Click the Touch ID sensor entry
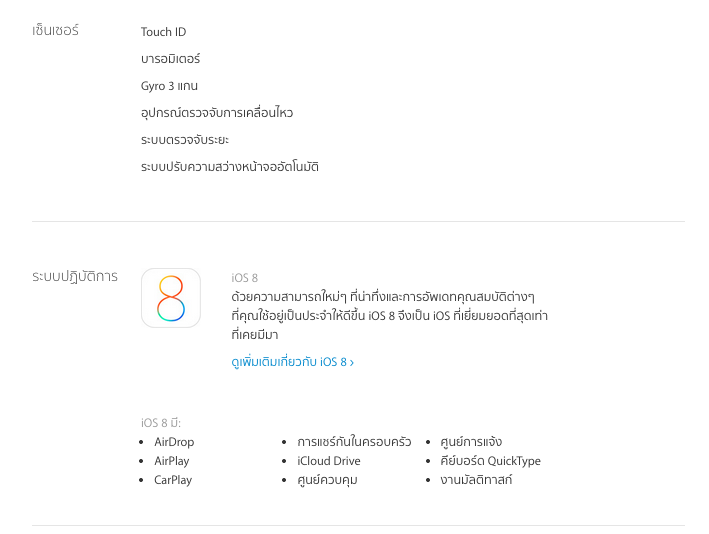The height and width of the screenshot is (534, 709). 163,32
